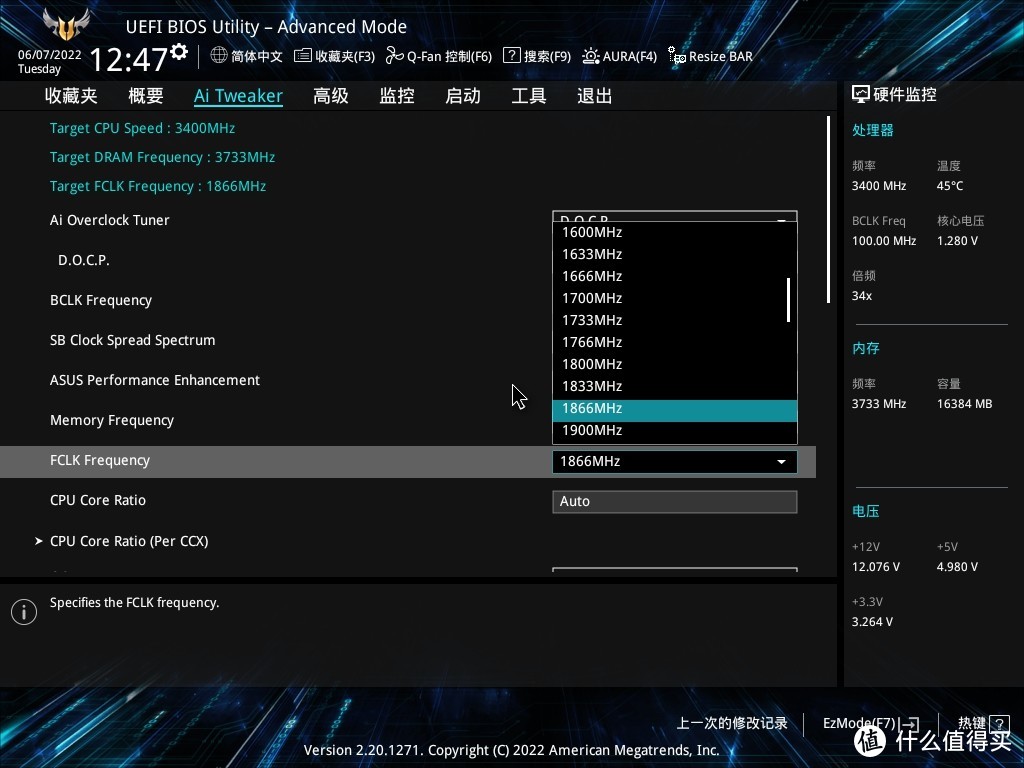Select SB Clock Spread Spectrum row

[x=133, y=340]
